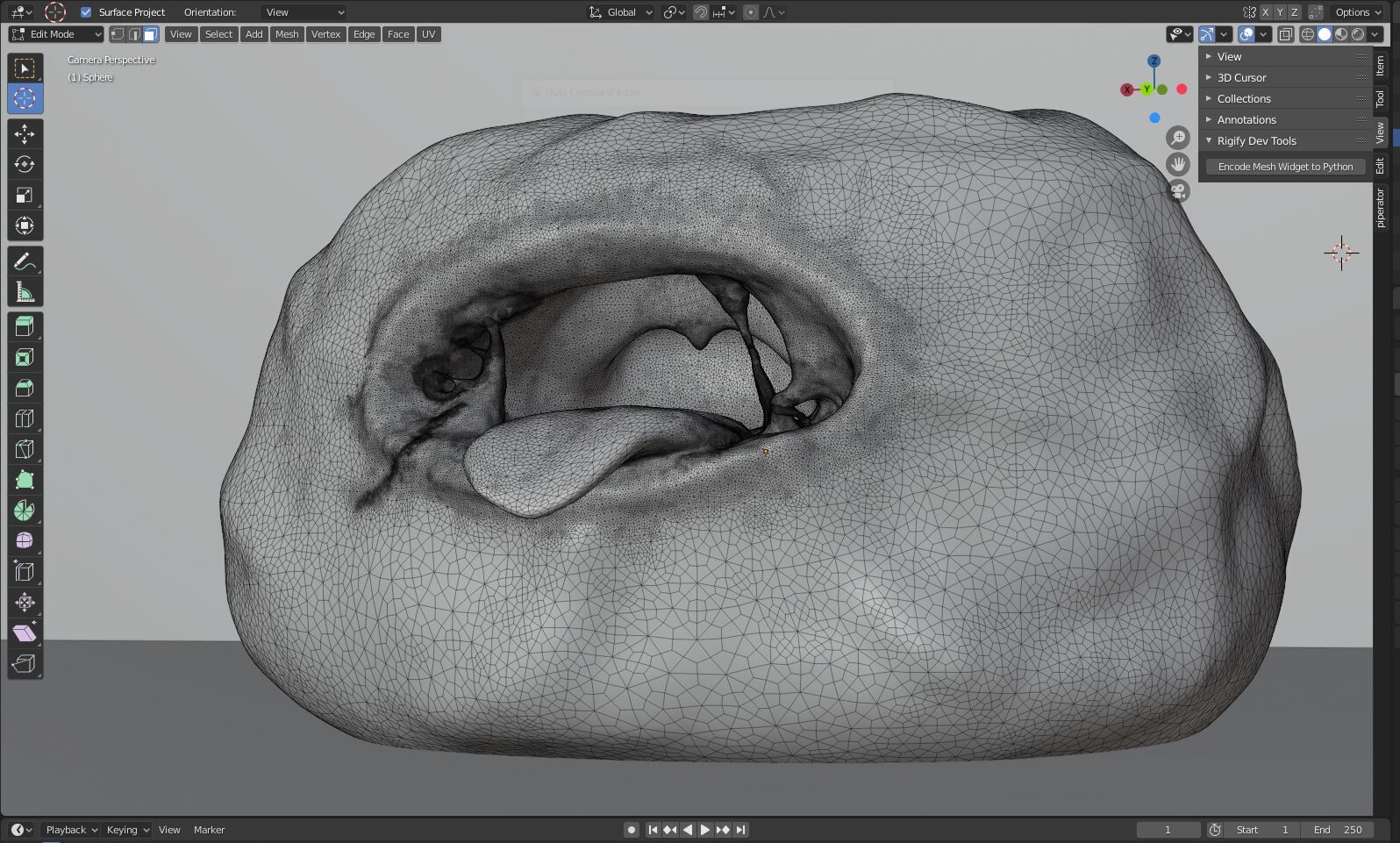Image resolution: width=1400 pixels, height=843 pixels.
Task: Select the Rotate tool
Action: 25,164
